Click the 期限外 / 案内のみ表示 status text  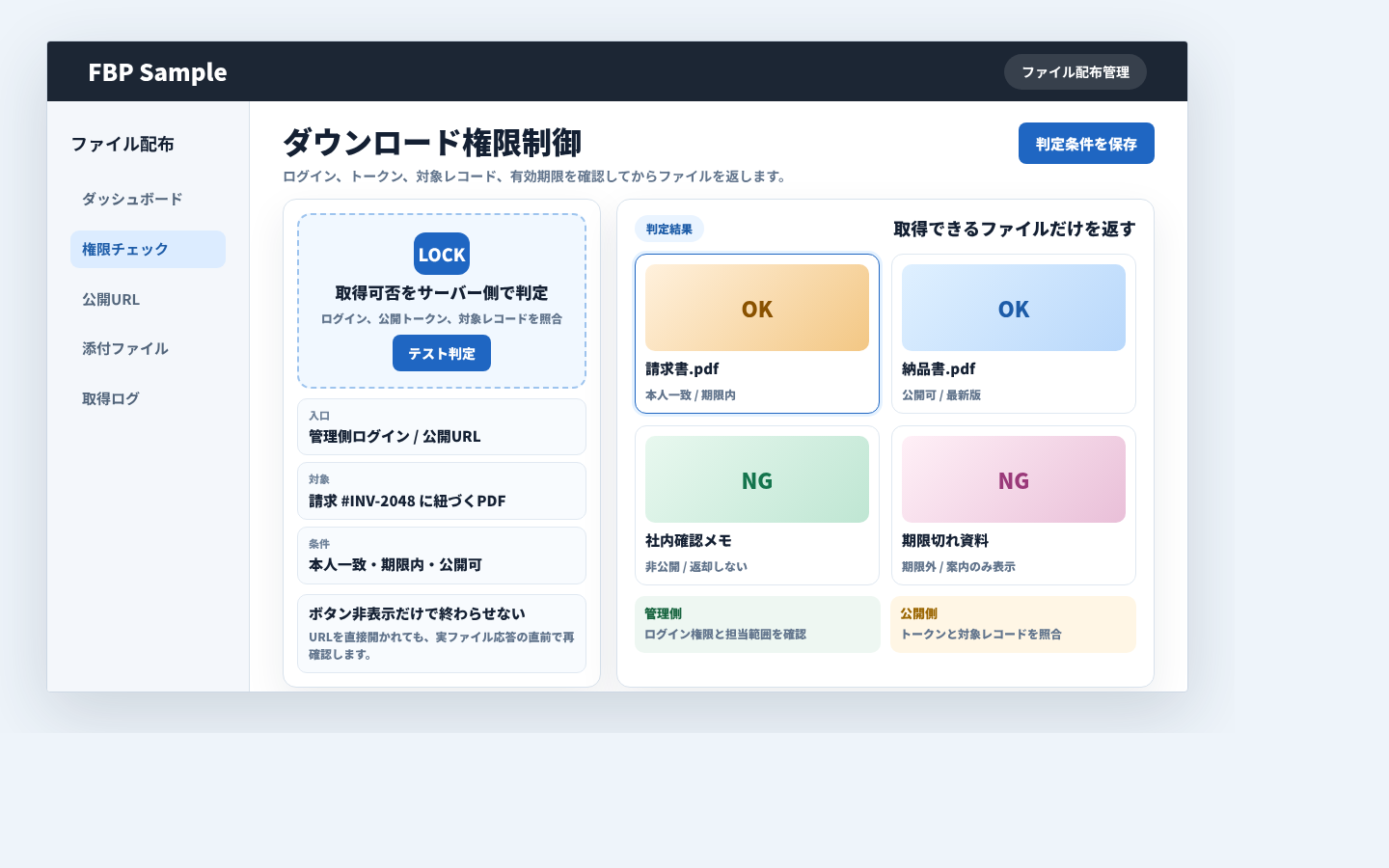pyautogui.click(x=959, y=567)
